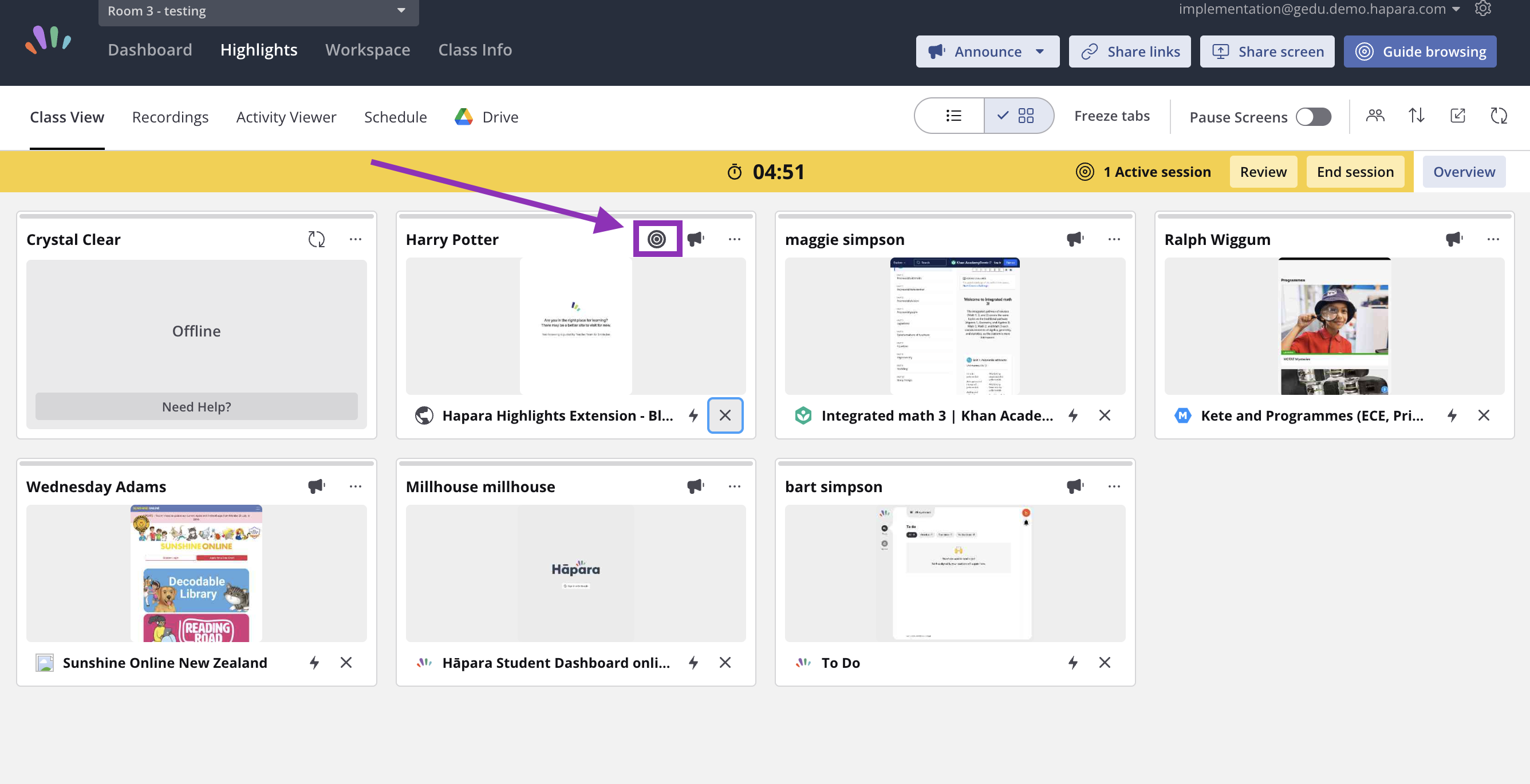Close Millhouse's Hāpara Student Dashboard tab
This screenshot has height=784, width=1530.
click(x=724, y=662)
